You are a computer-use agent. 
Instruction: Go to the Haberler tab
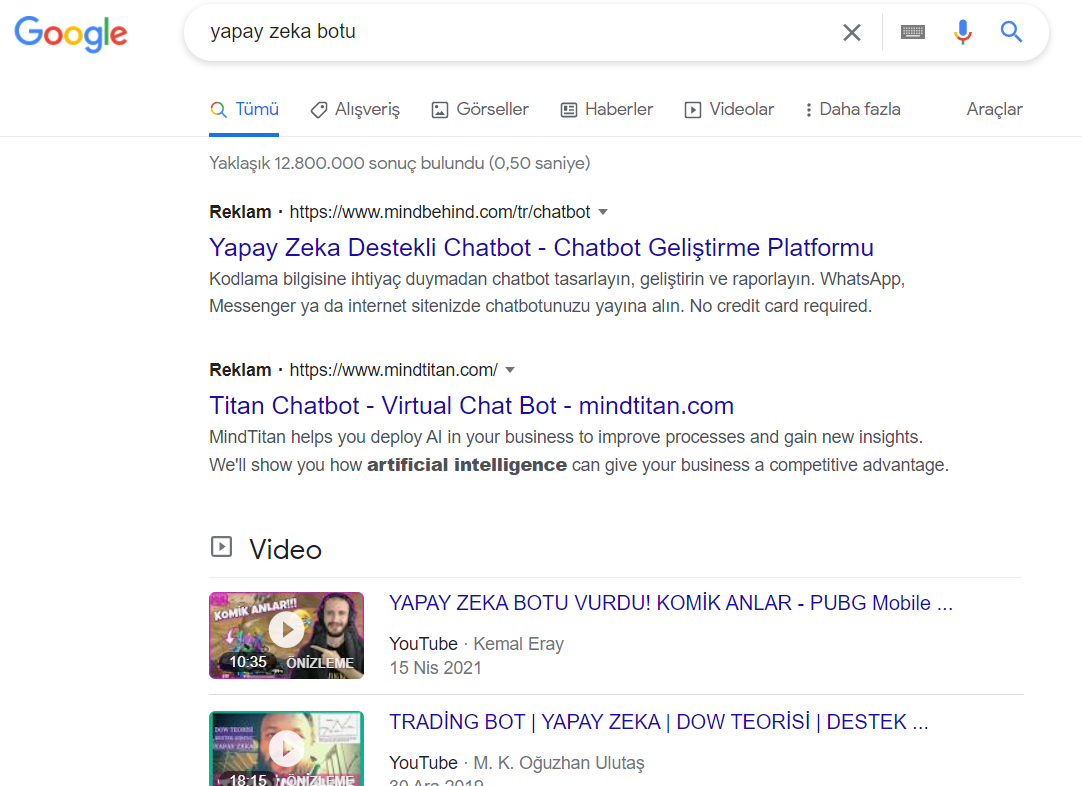tap(607, 109)
